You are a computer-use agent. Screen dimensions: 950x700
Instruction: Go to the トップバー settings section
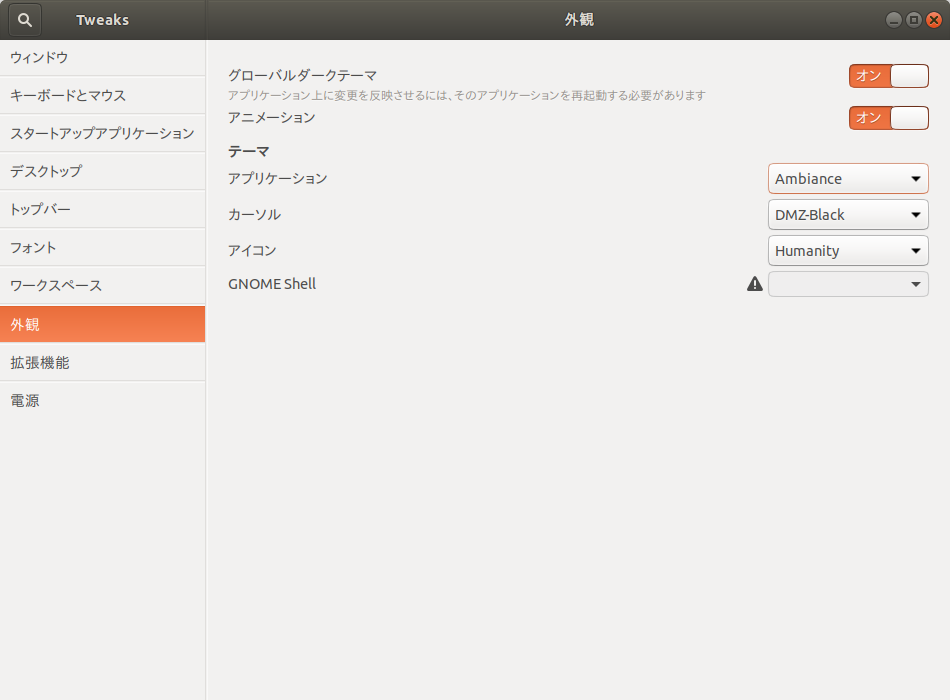pyautogui.click(x=103, y=209)
